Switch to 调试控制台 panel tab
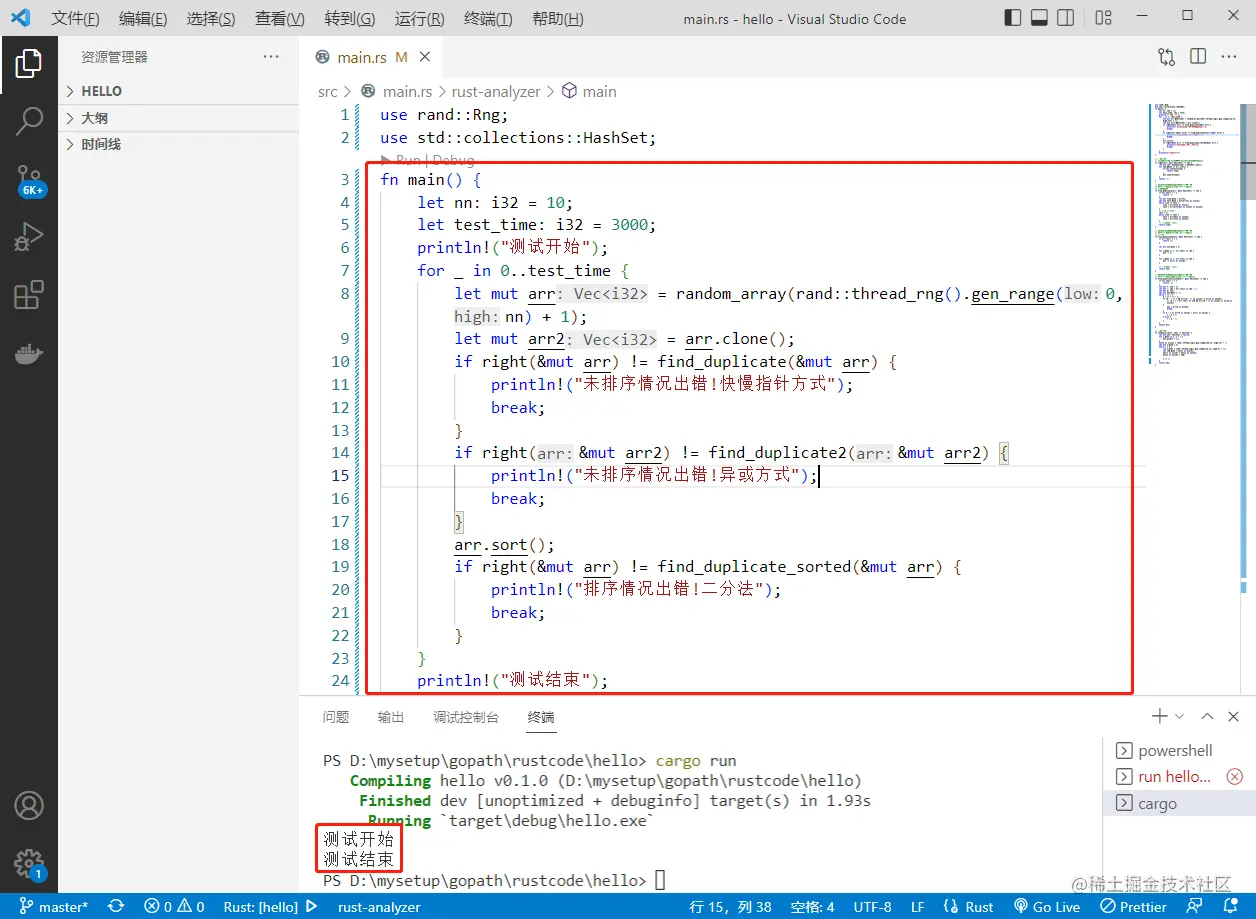 pos(466,717)
